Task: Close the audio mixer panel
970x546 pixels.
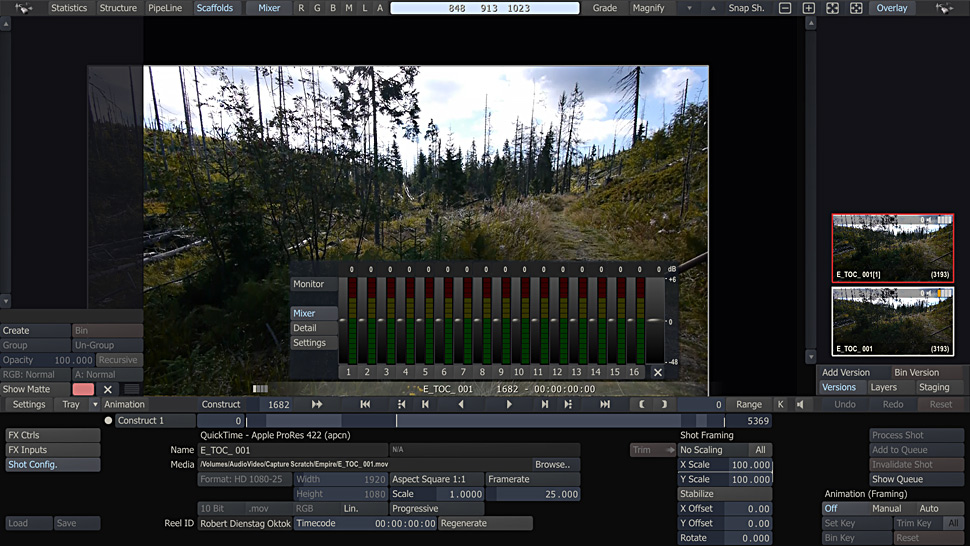Action: pos(657,372)
